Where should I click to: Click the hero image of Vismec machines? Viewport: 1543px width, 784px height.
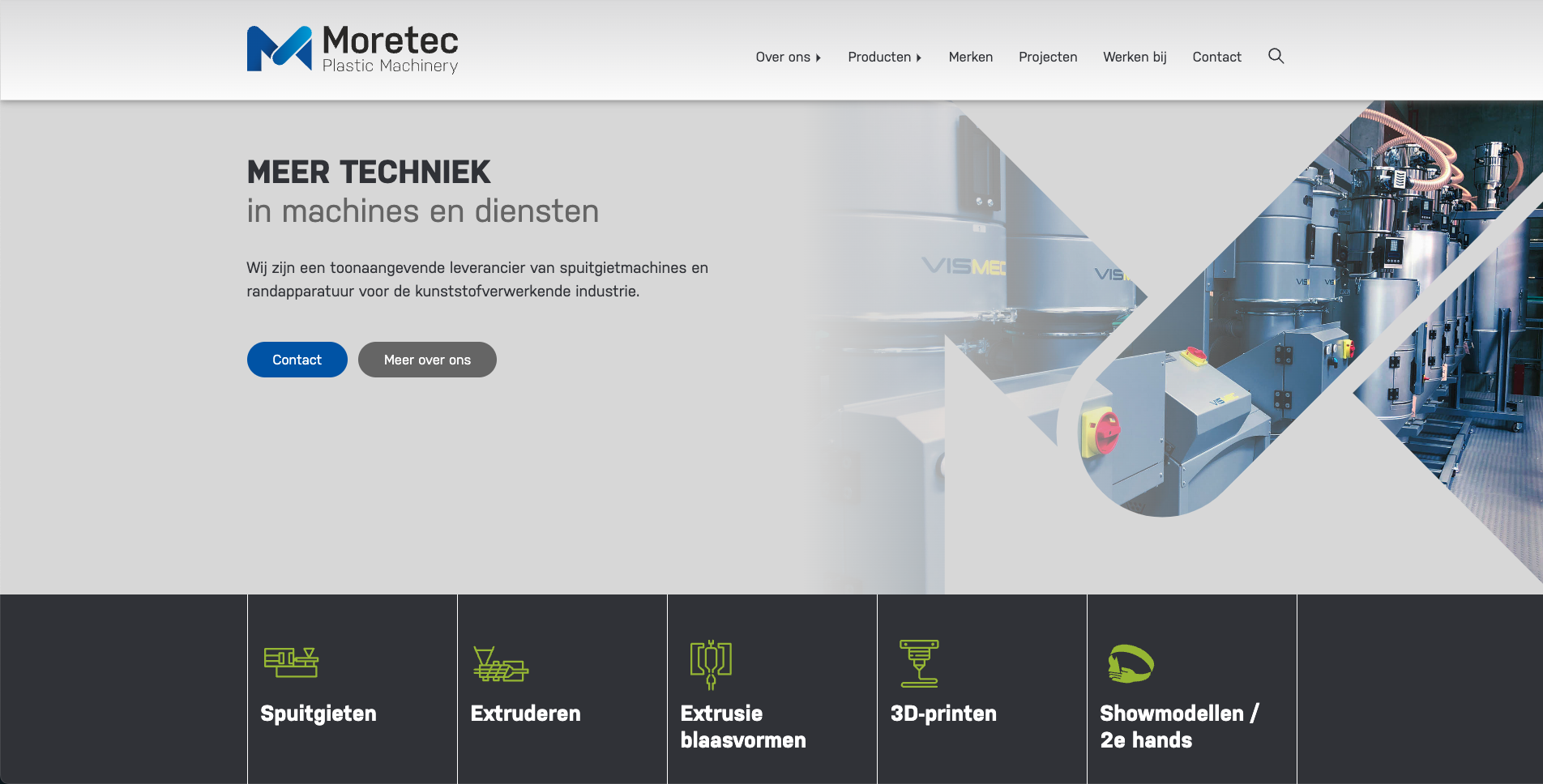tap(1216, 324)
